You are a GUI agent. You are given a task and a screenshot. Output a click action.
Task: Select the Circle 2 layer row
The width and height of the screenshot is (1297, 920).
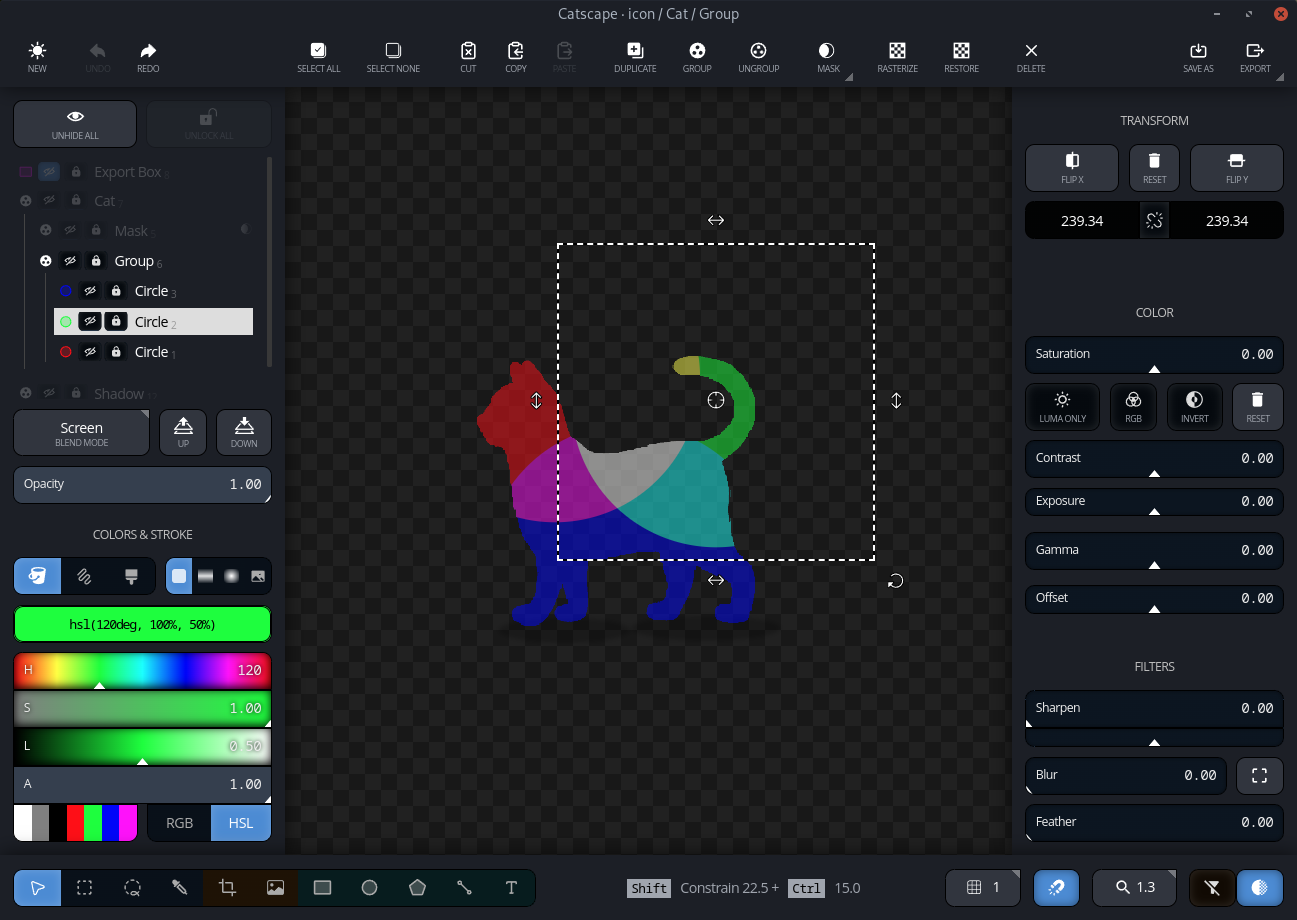(x=153, y=322)
